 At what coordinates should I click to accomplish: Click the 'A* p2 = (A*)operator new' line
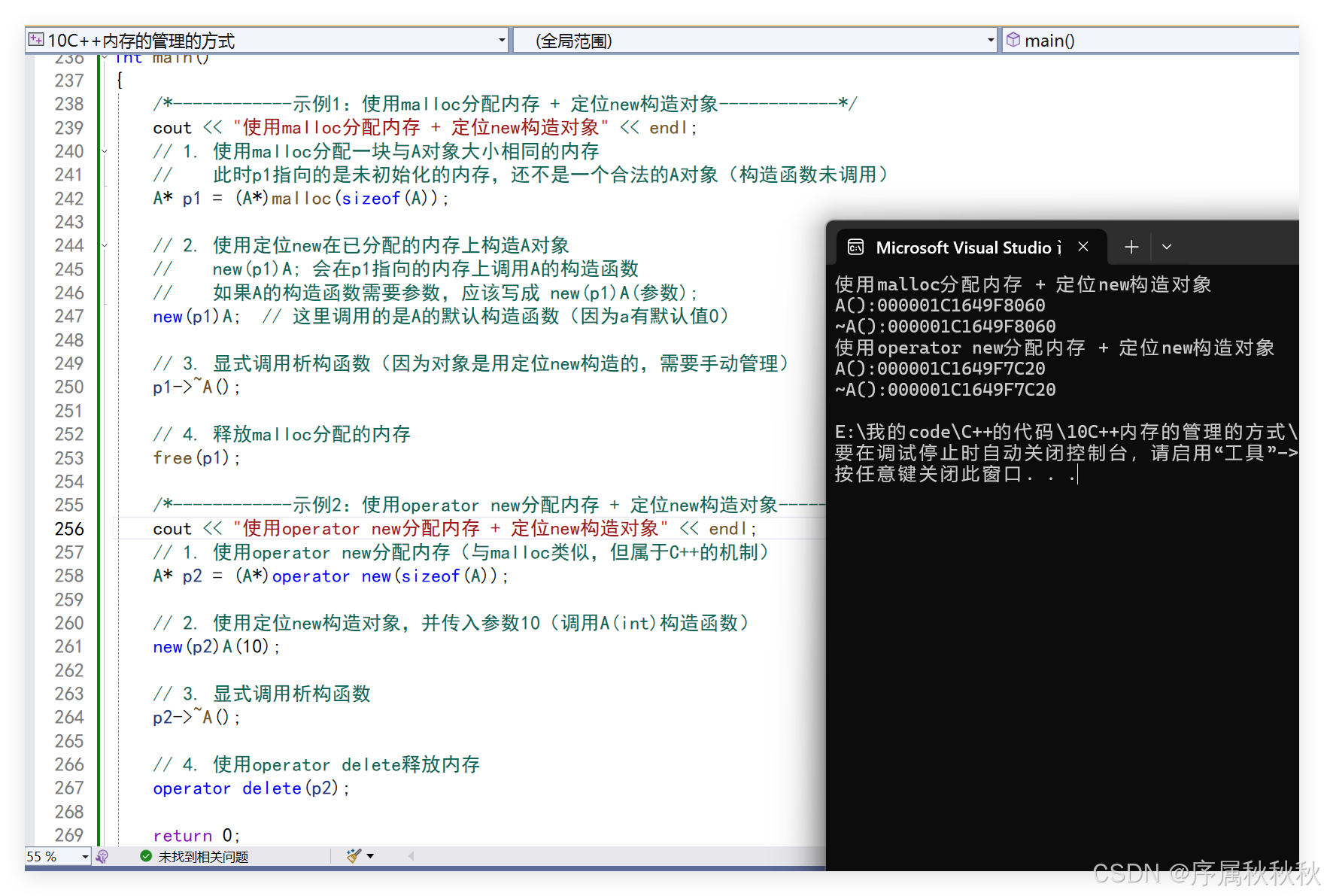(x=331, y=576)
